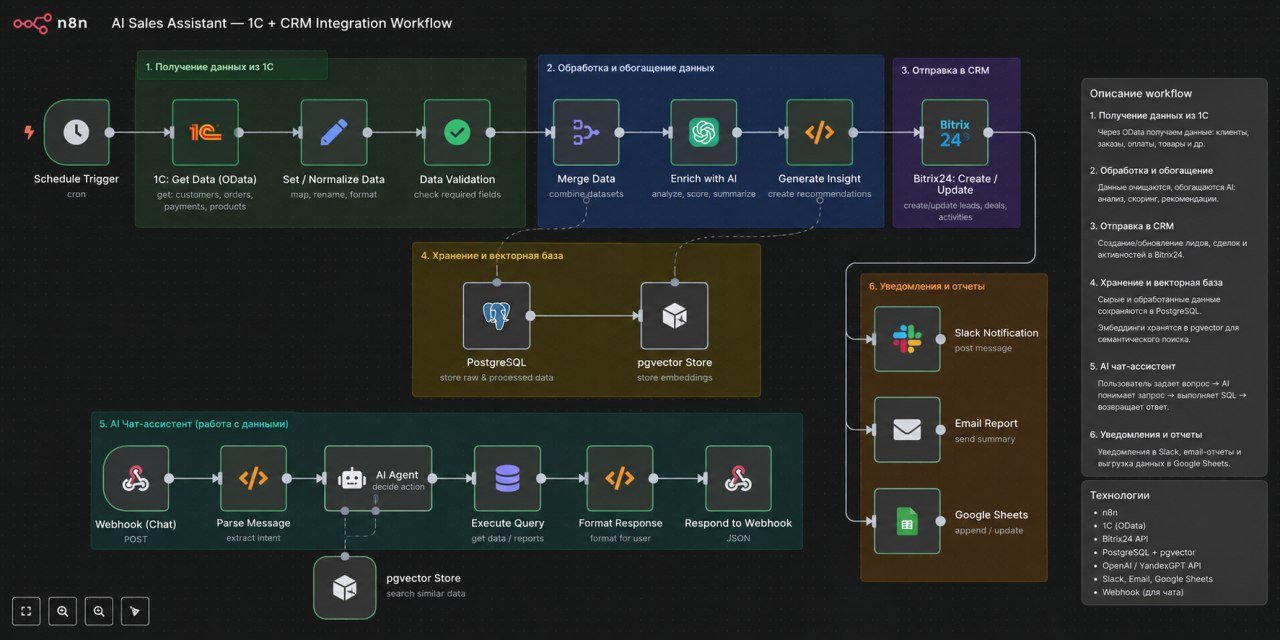Select the AI Agent robot node
This screenshot has width=1280, height=640.
380,478
